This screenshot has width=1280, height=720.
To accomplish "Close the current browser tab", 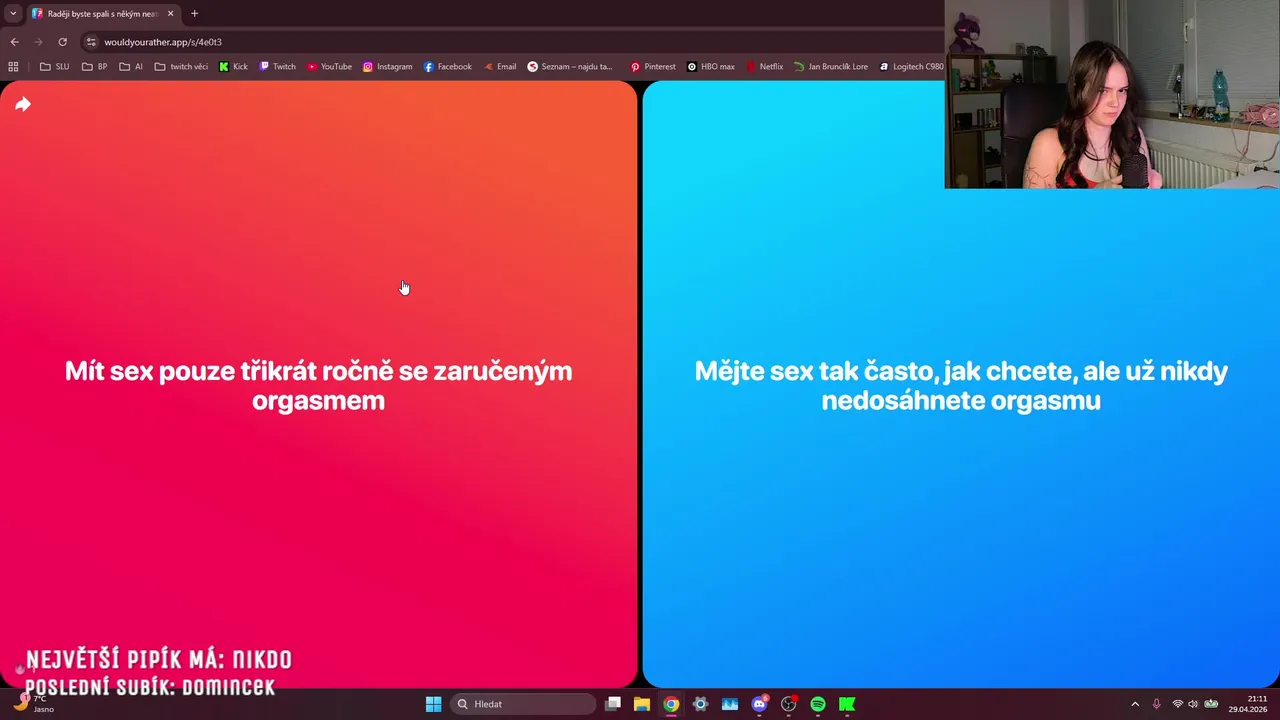I will click(170, 14).
